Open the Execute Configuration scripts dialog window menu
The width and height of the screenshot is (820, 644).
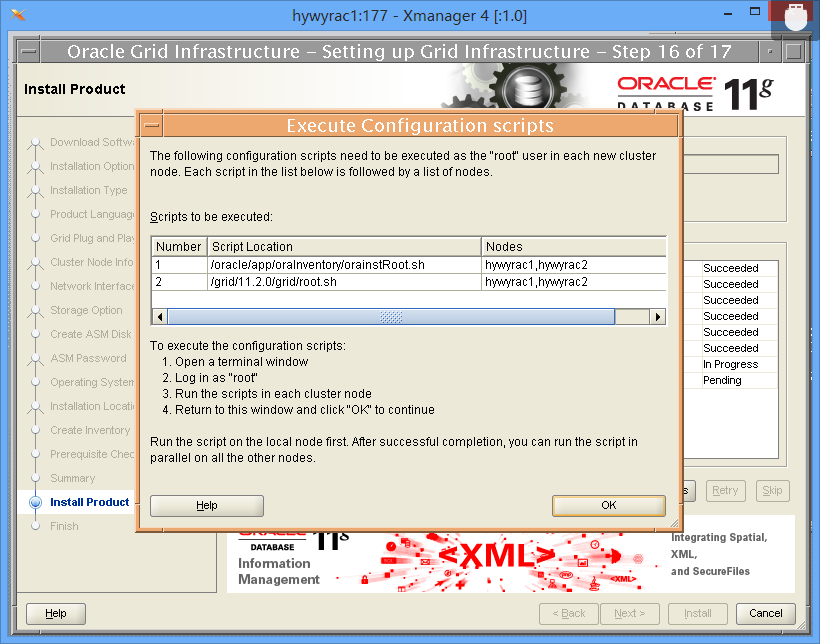[x=152, y=126]
